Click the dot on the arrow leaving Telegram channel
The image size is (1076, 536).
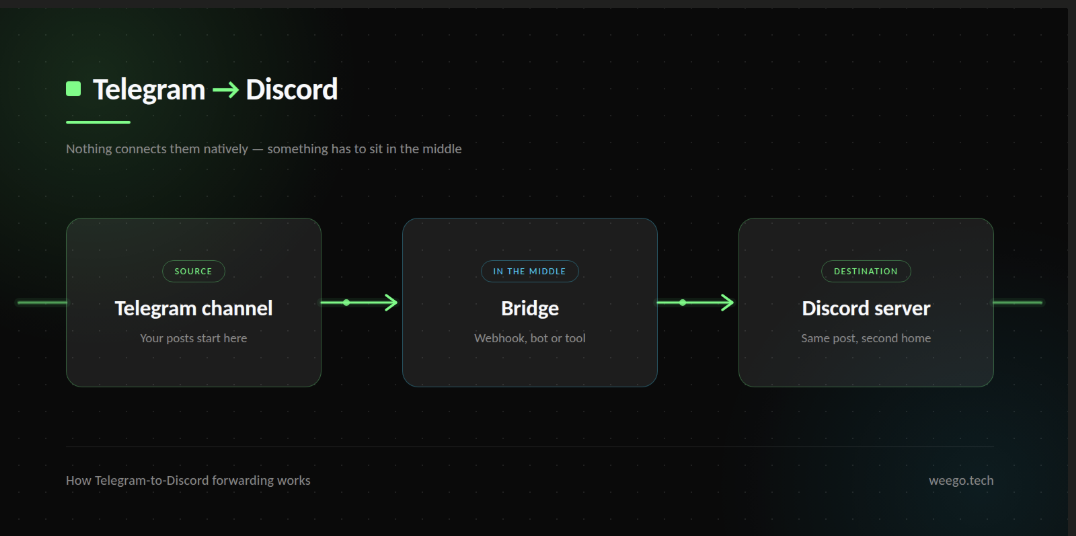pos(347,302)
